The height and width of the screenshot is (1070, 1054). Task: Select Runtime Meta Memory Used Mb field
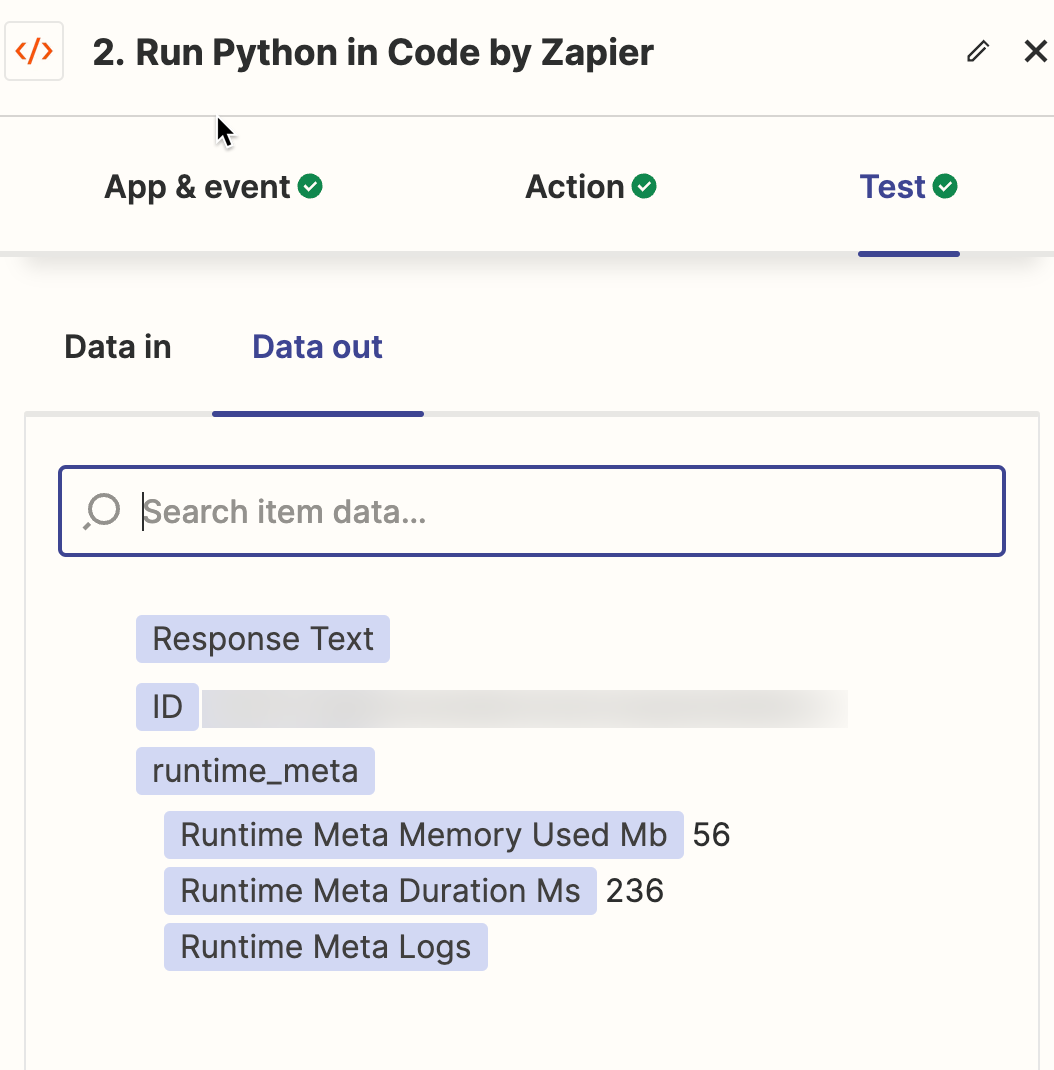pos(423,835)
